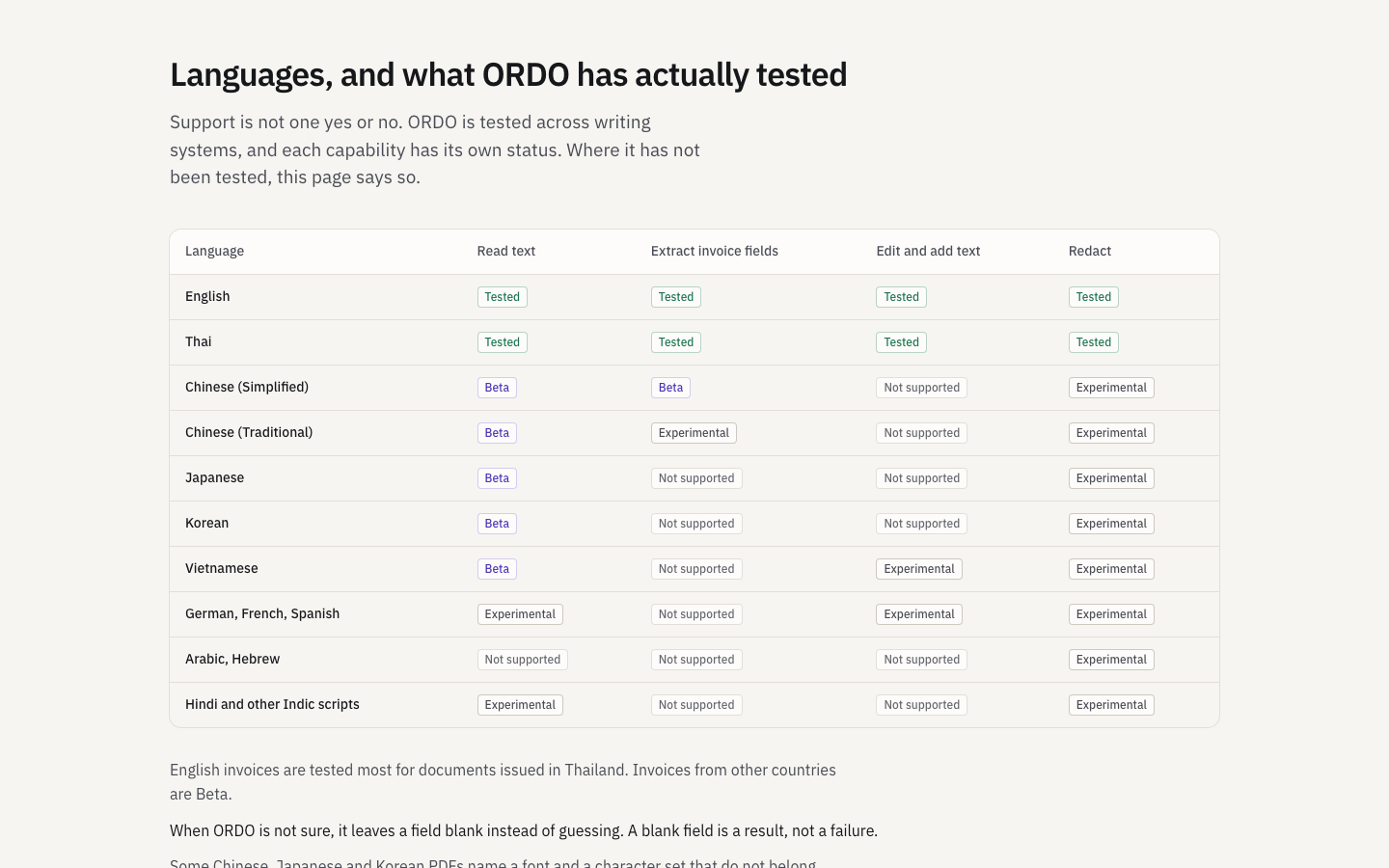This screenshot has height=868, width=1389.
Task: Click the Hindi and other Indic scripts label
Action: [x=272, y=704]
